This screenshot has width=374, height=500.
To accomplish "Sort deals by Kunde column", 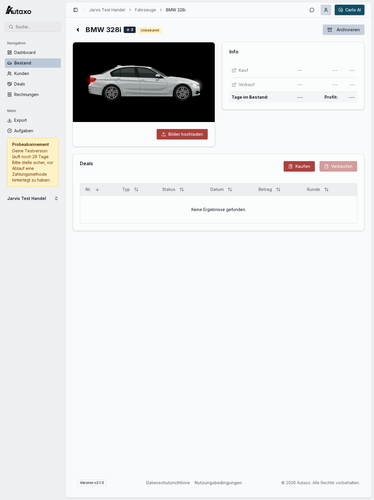I will click(317, 189).
